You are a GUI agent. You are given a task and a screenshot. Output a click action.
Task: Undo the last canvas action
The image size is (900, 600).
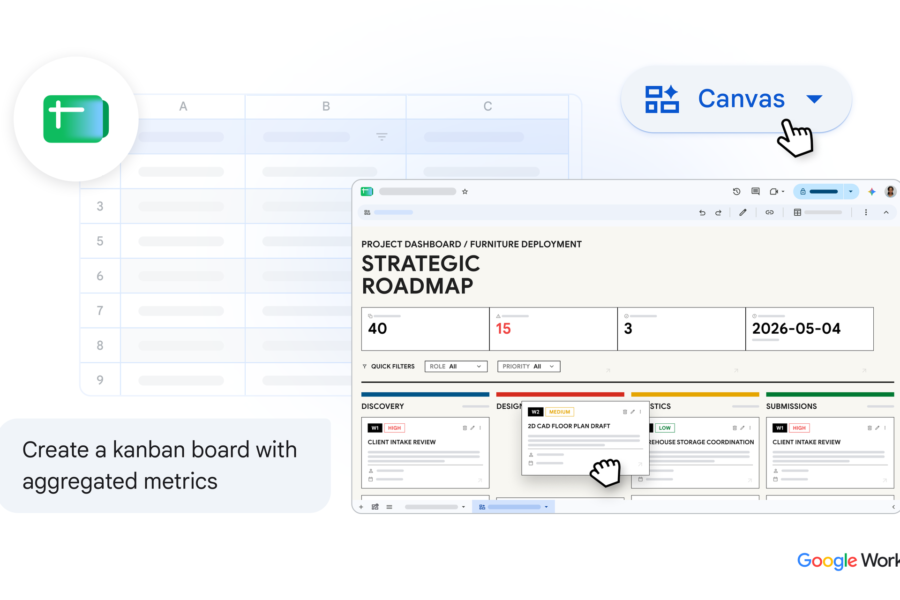pos(702,212)
